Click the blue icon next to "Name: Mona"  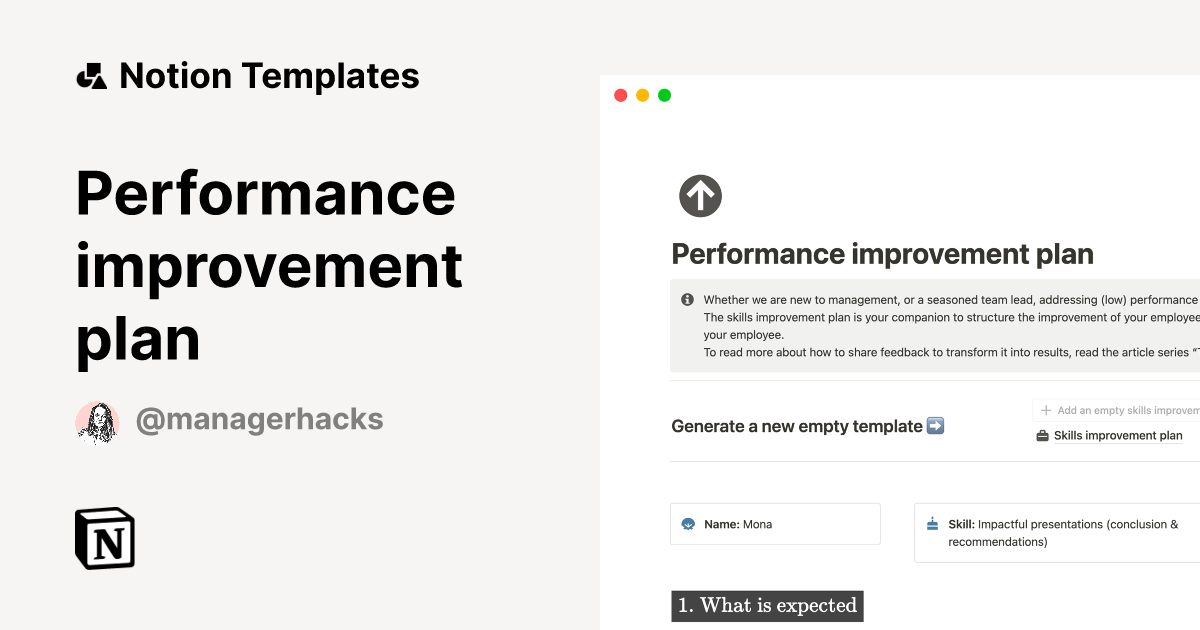point(689,524)
